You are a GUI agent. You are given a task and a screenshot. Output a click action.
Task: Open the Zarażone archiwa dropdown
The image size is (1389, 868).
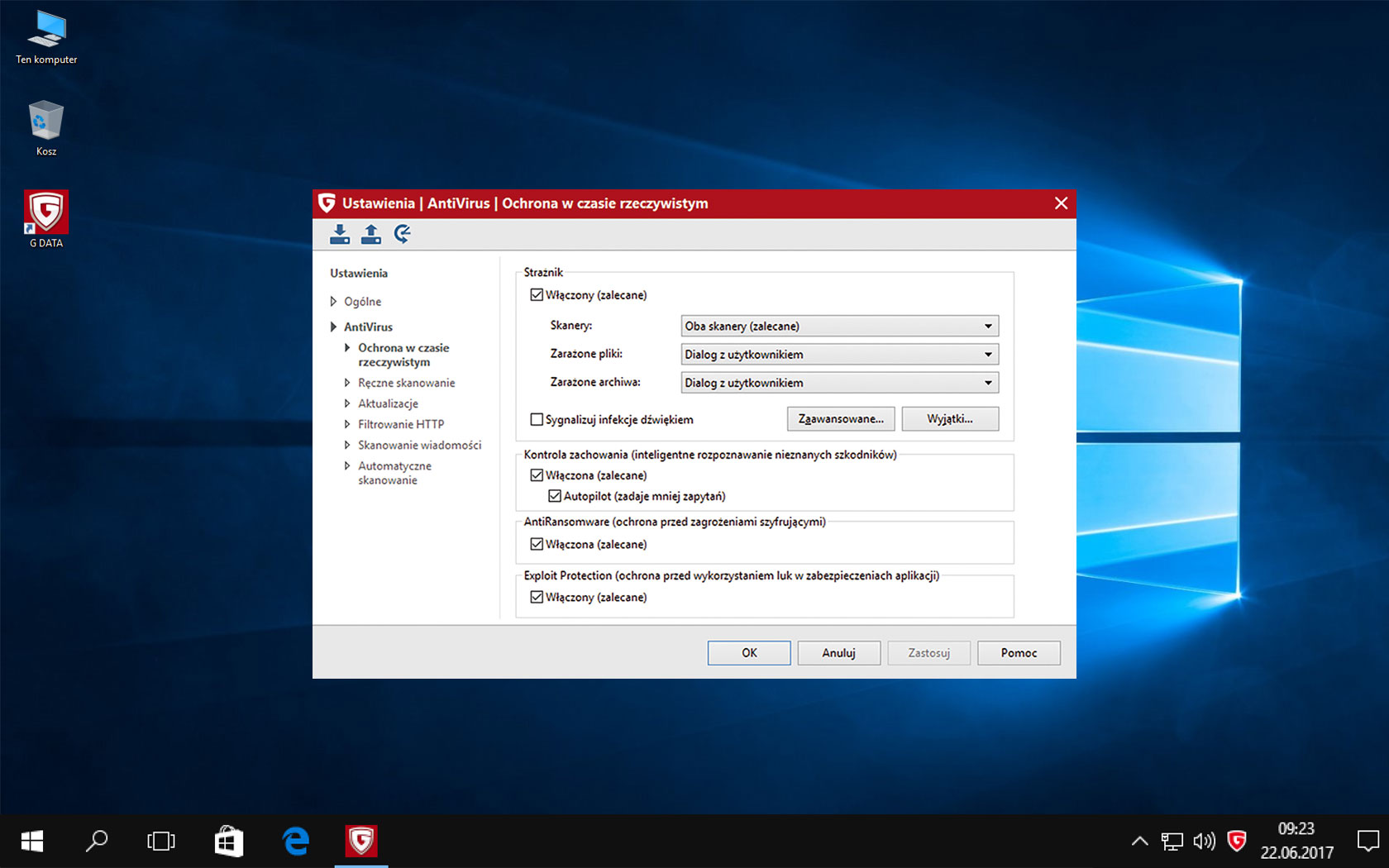(840, 383)
